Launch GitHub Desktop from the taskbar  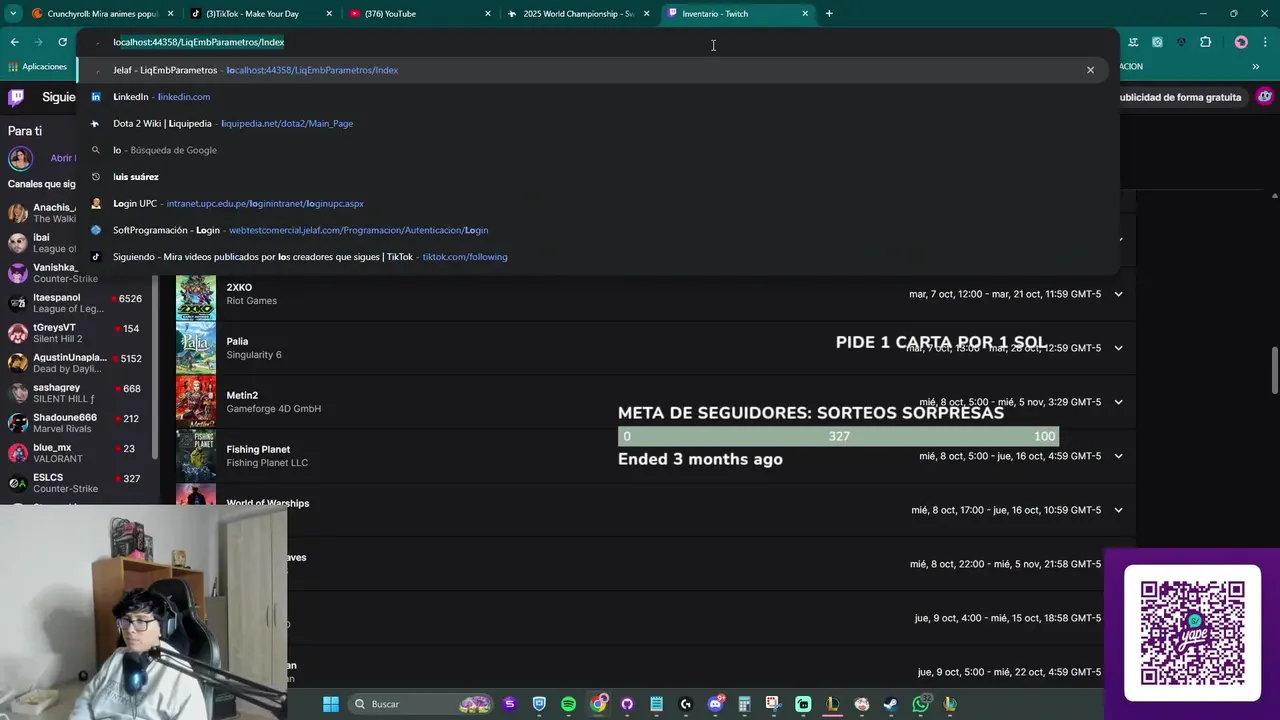(x=627, y=704)
